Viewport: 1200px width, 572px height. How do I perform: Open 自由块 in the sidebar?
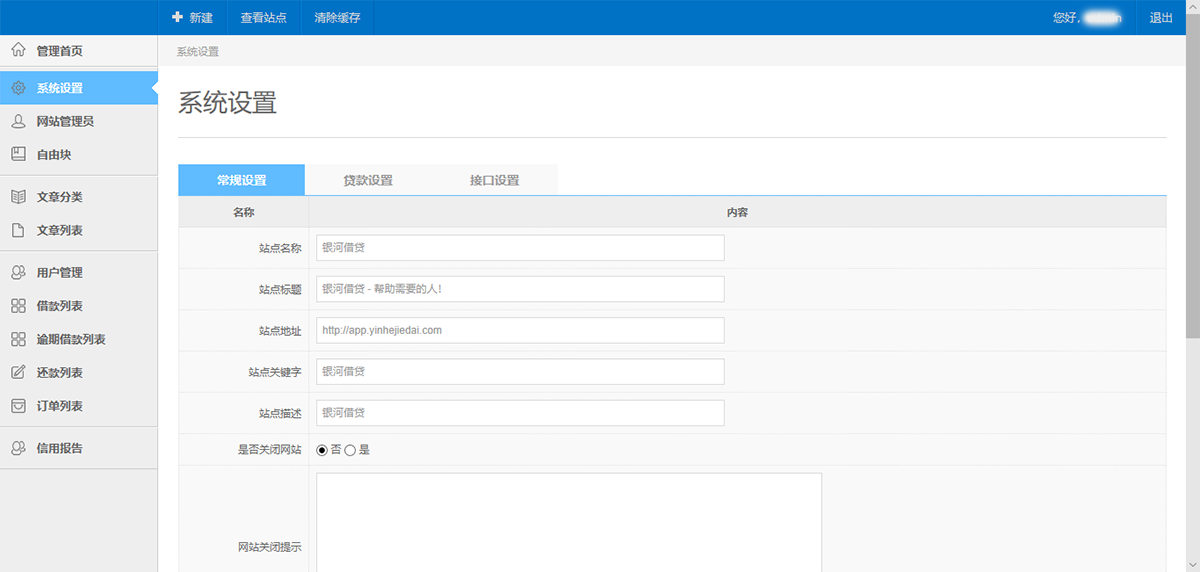(79, 154)
